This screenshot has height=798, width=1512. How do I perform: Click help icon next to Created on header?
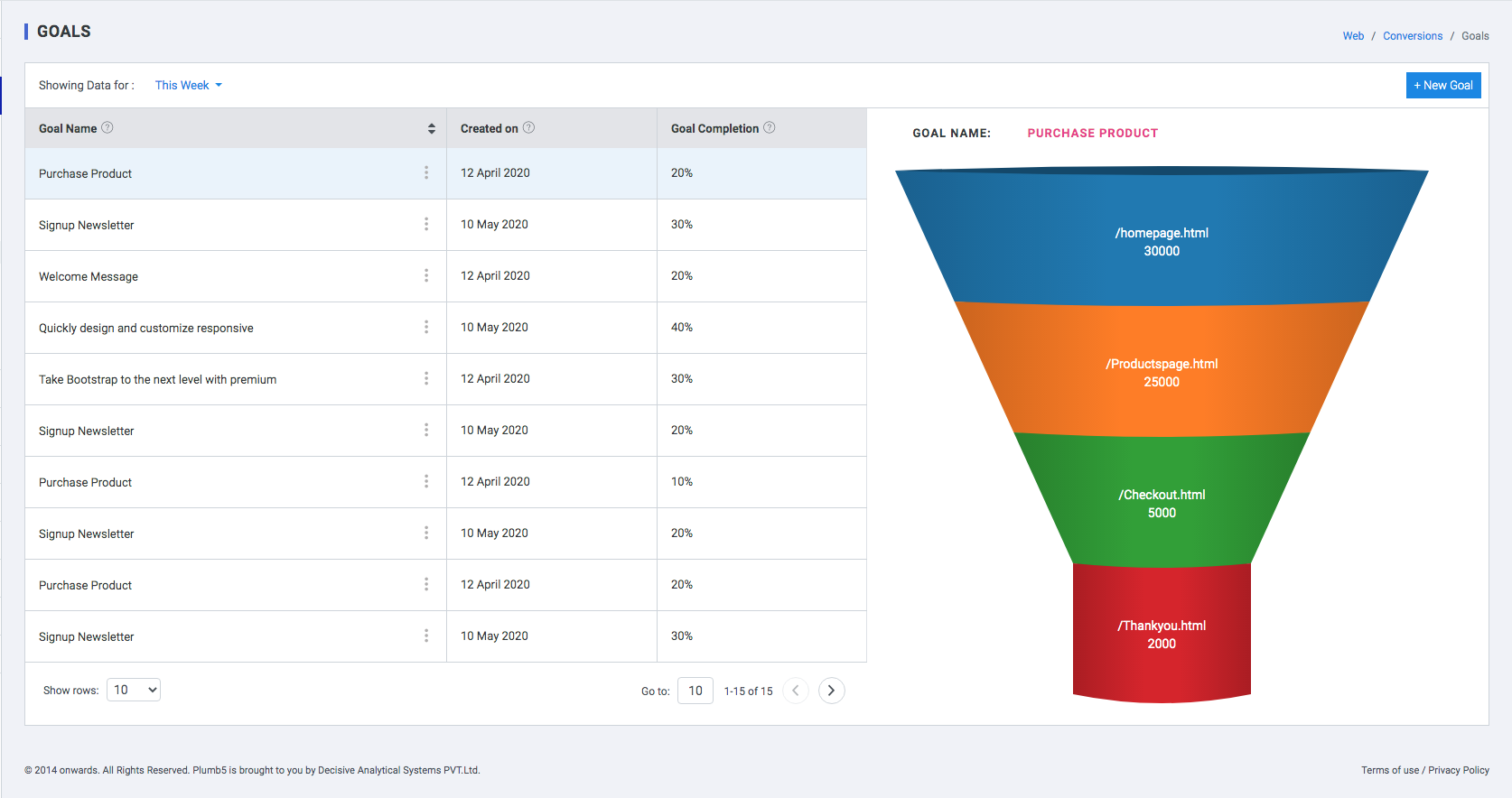[x=529, y=127]
